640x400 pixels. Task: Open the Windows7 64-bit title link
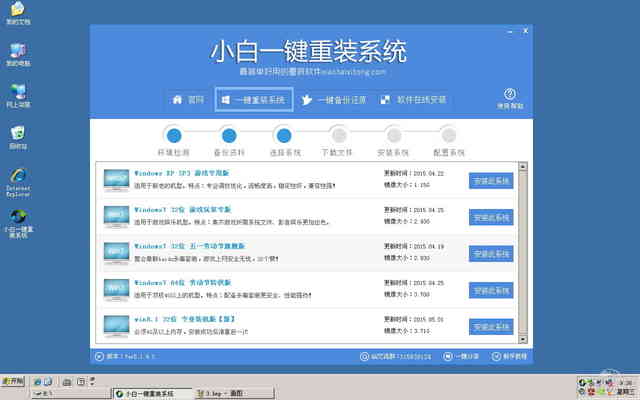click(x=182, y=282)
